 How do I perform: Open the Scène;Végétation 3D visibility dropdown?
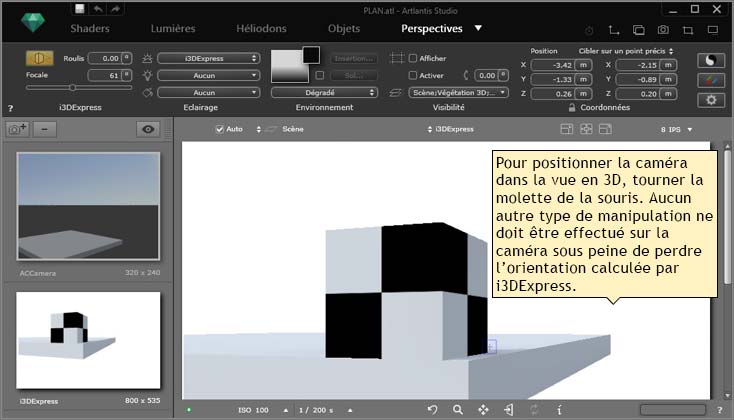(458, 92)
